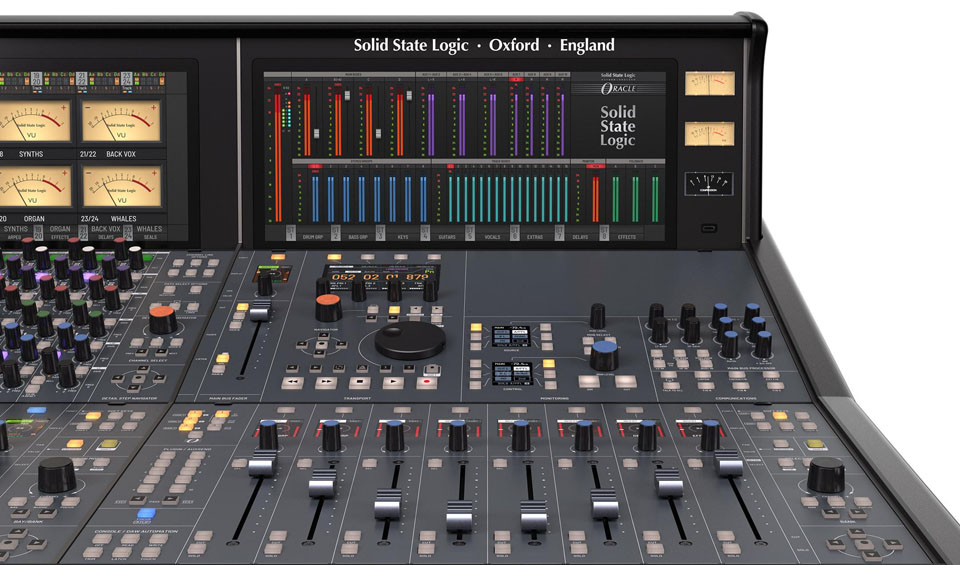Select the ST 1 DRUM GRP label

(307, 233)
